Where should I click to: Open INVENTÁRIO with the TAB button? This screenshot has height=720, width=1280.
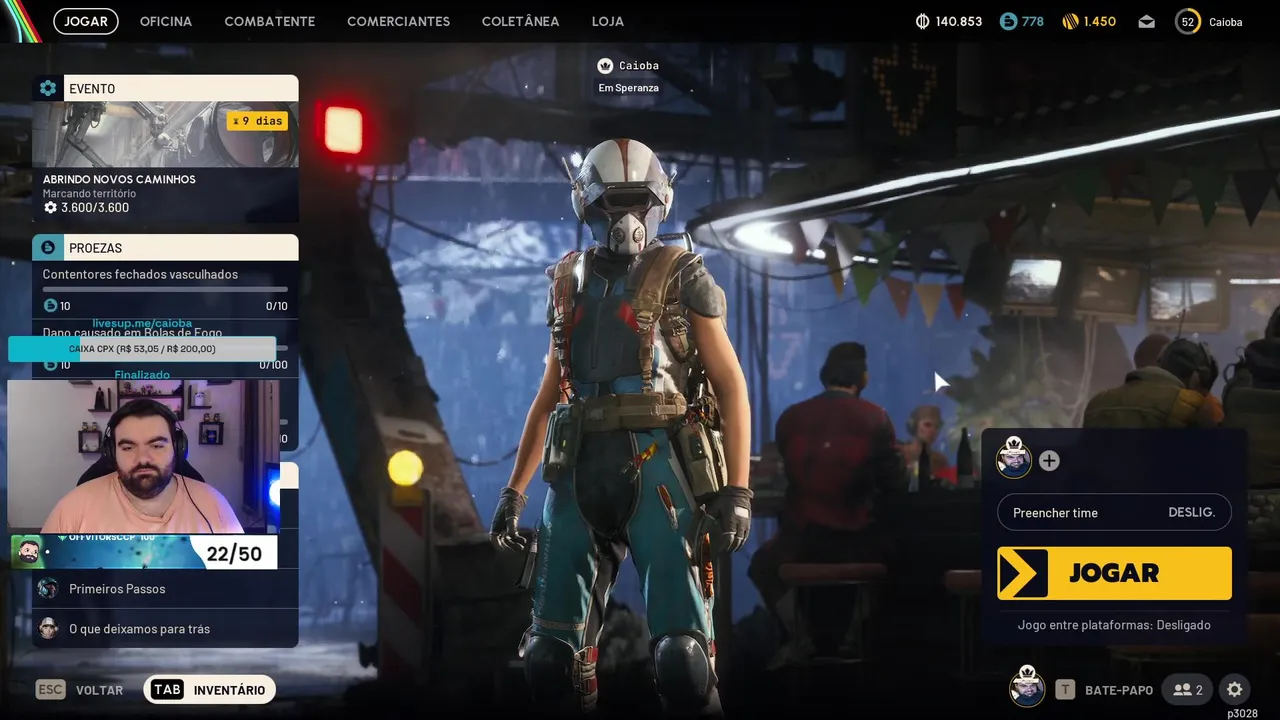click(209, 689)
